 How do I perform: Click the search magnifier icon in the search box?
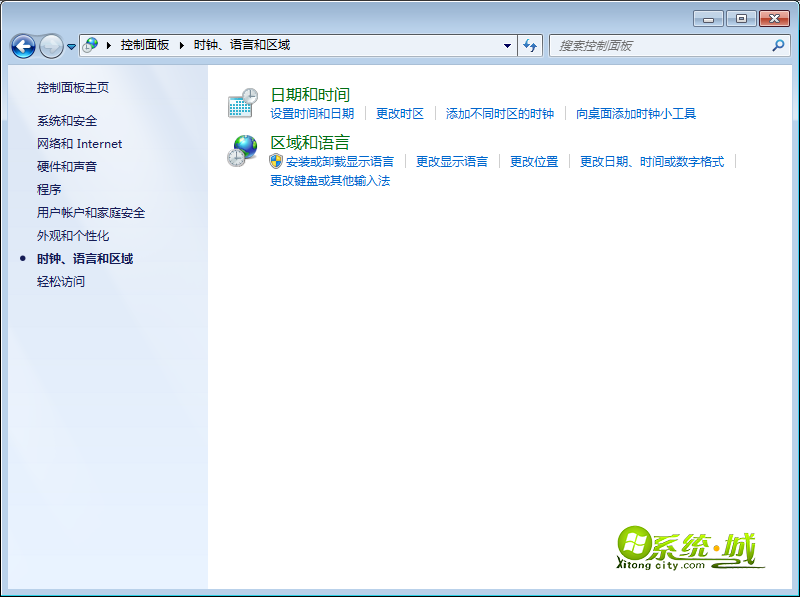pos(777,45)
